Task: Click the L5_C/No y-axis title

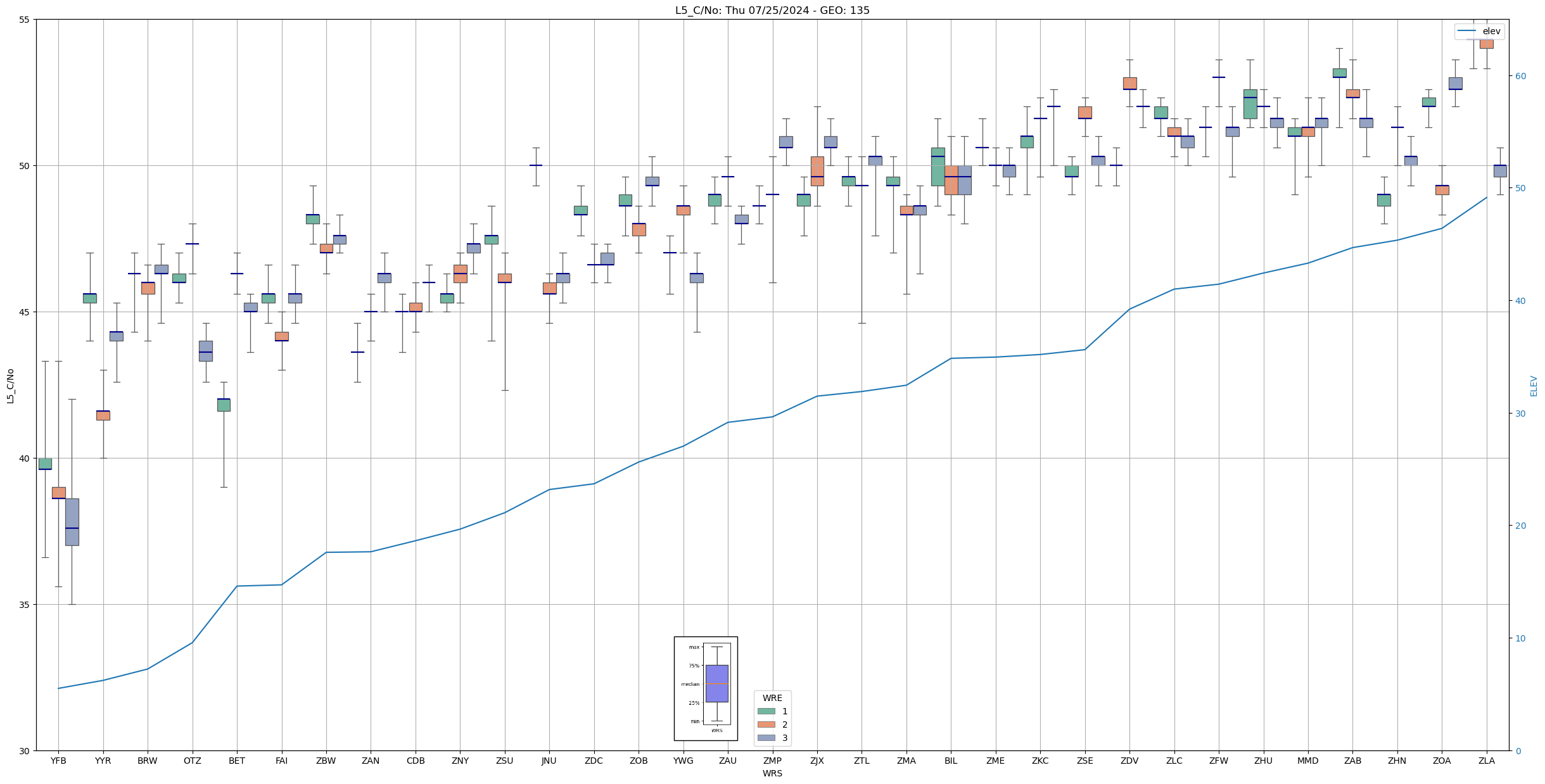Action: pos(10,386)
